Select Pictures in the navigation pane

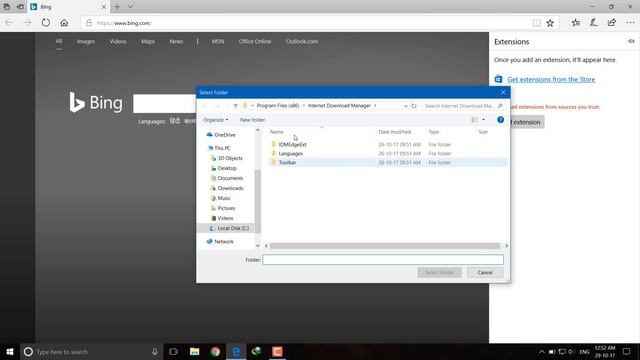(x=226, y=208)
